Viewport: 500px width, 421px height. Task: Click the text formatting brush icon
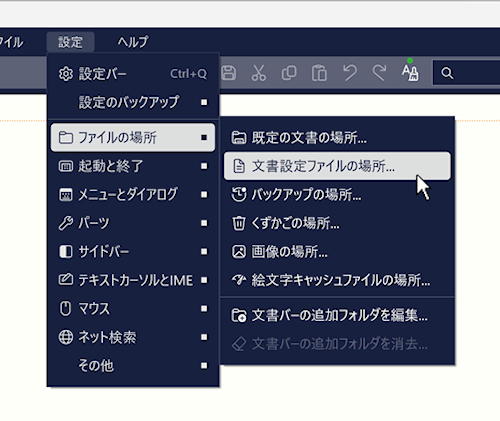(x=410, y=71)
